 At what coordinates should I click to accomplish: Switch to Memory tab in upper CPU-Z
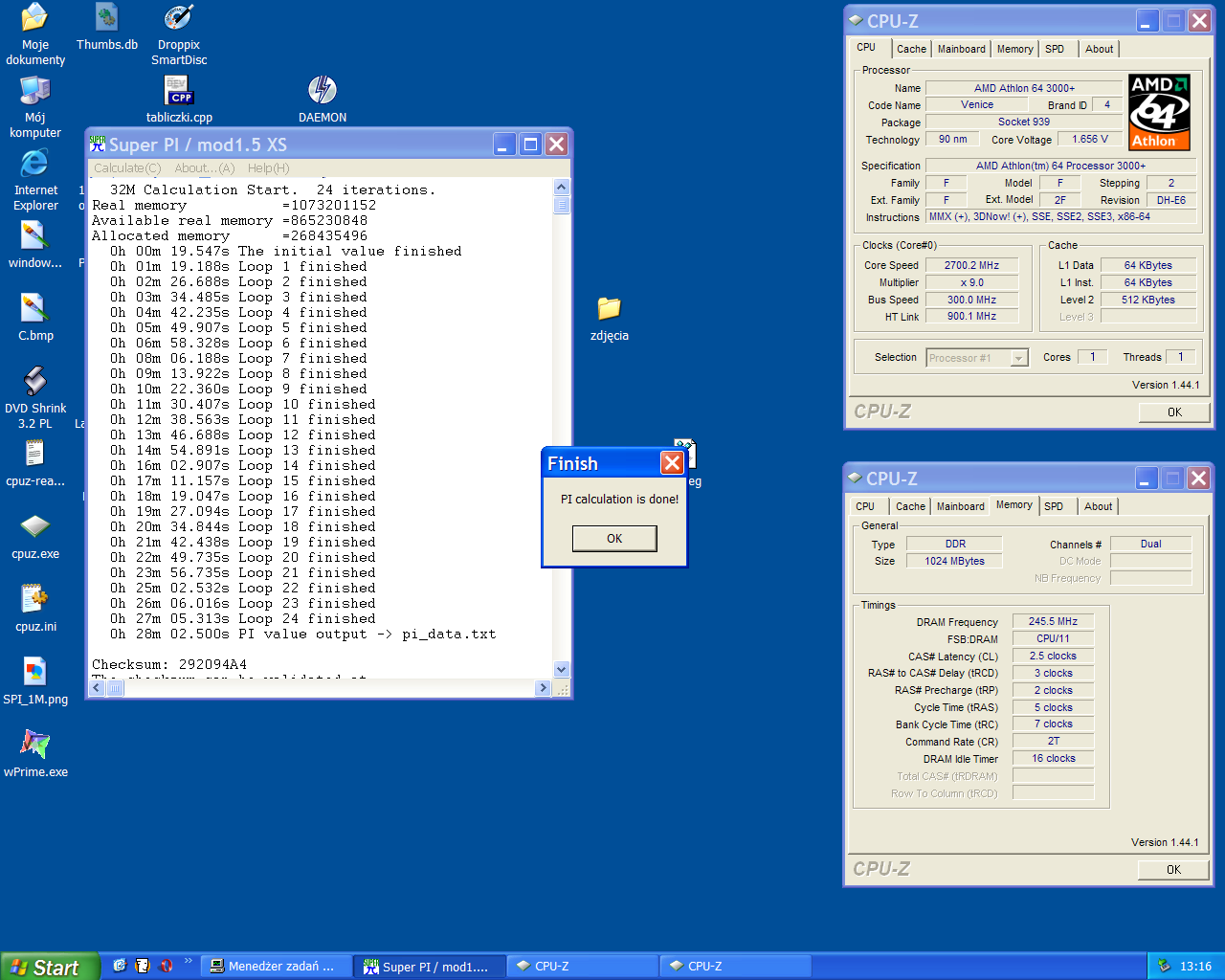[1014, 49]
